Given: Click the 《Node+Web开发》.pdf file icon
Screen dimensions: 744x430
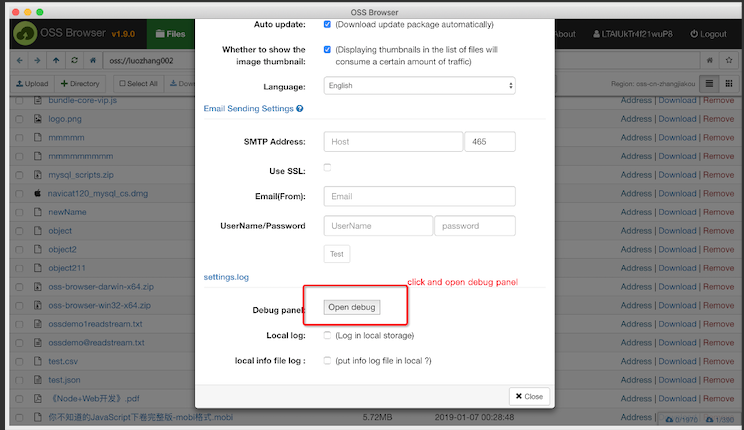Looking at the screenshot, I should [38, 399].
